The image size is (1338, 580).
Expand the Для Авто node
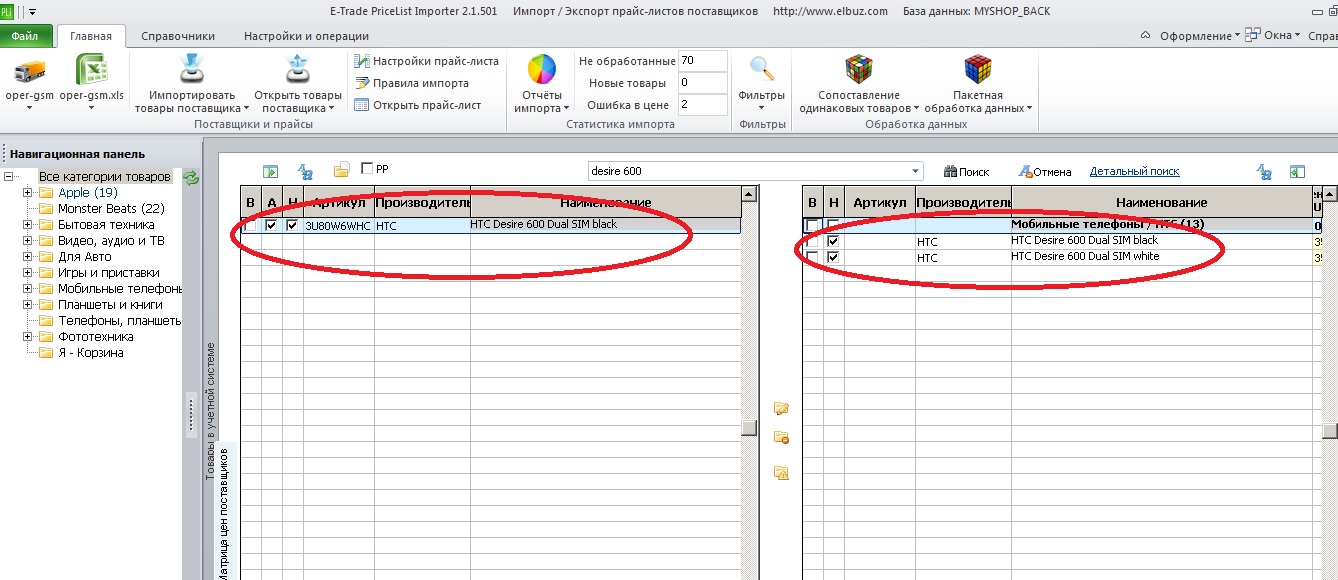pyautogui.click(x=28, y=257)
